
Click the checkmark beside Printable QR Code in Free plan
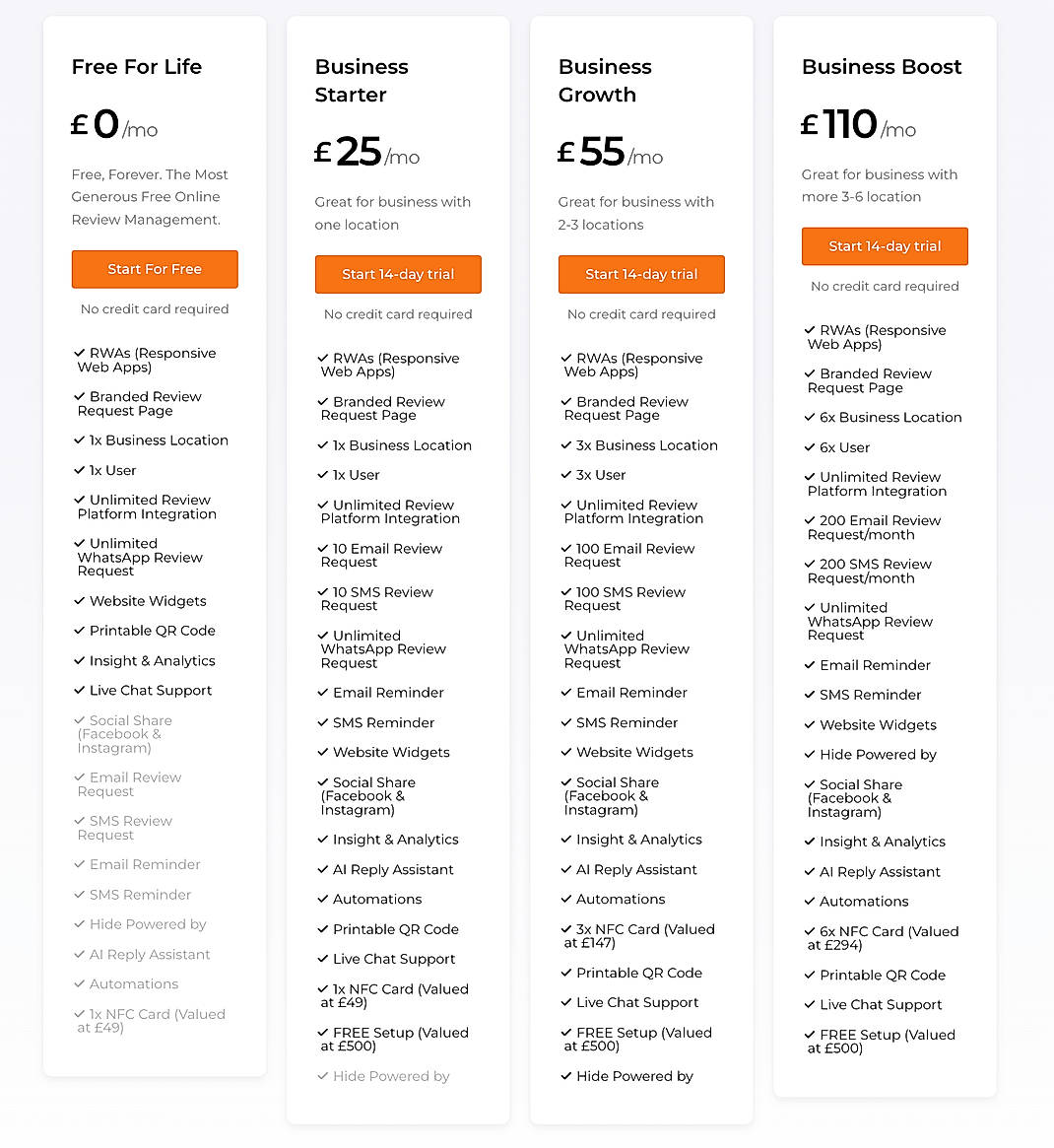pos(79,631)
